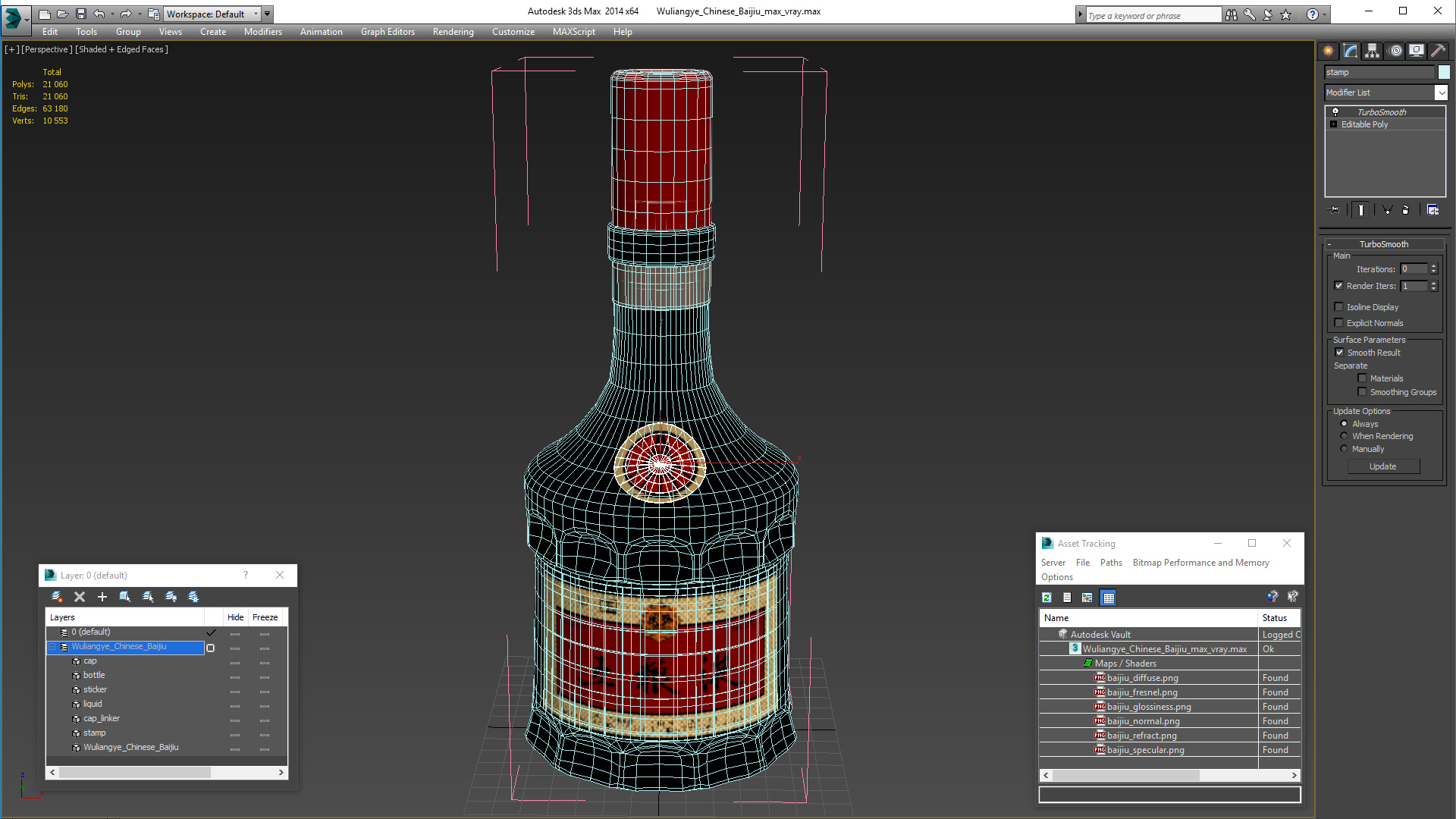Click Make Unique modifier icon
Viewport: 1456px width, 819px height.
click(1387, 210)
